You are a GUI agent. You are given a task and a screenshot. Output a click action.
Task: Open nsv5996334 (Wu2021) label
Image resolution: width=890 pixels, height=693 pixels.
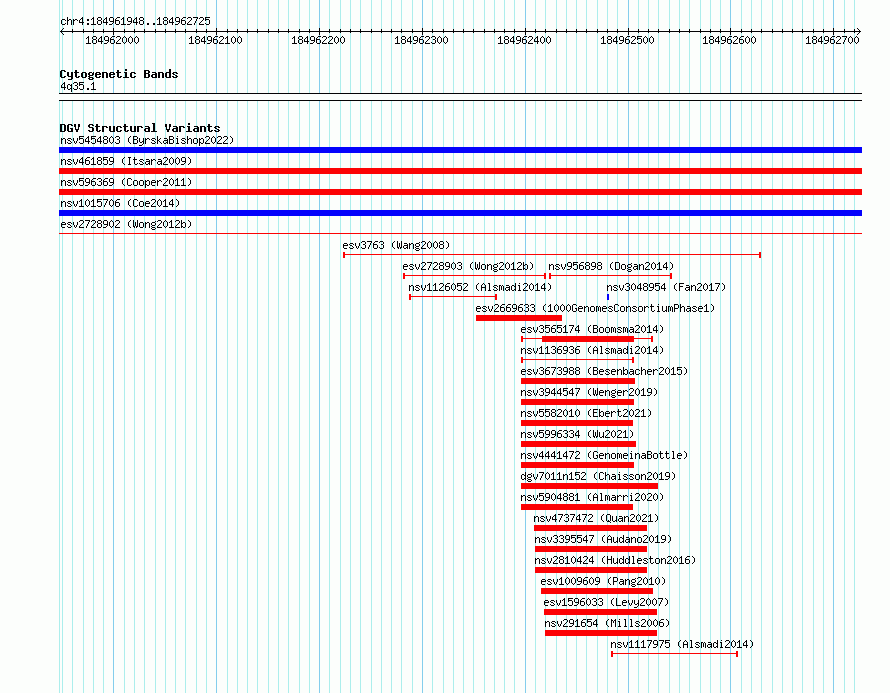[x=577, y=434]
